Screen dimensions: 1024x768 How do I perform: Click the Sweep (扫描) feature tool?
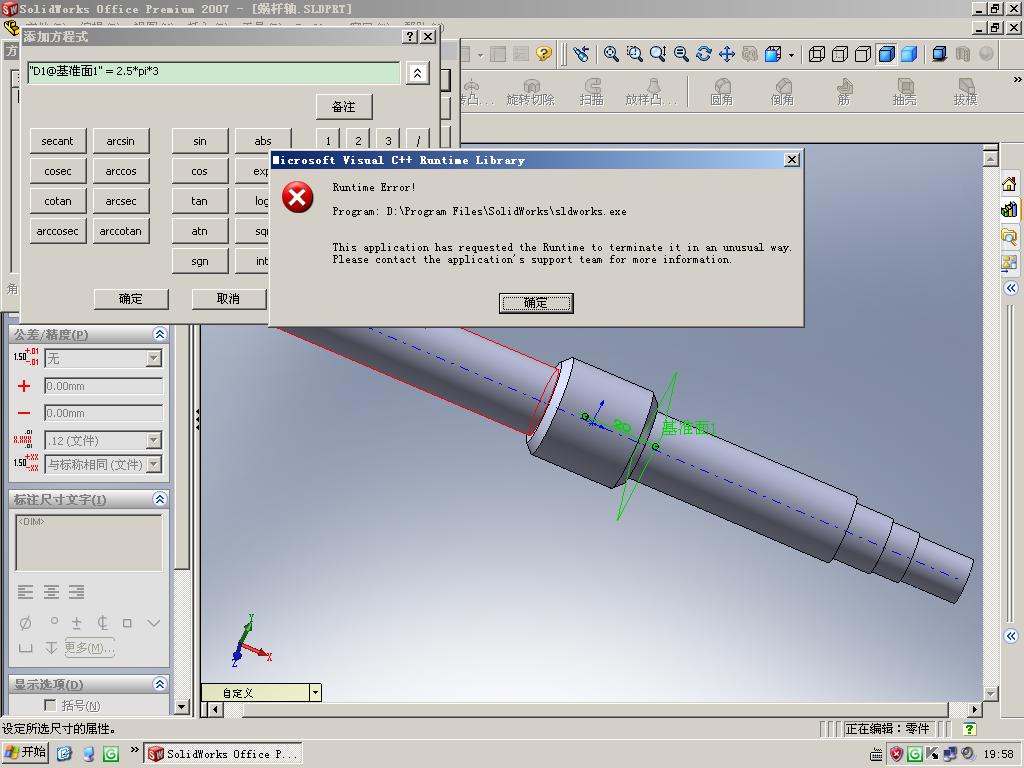(592, 92)
